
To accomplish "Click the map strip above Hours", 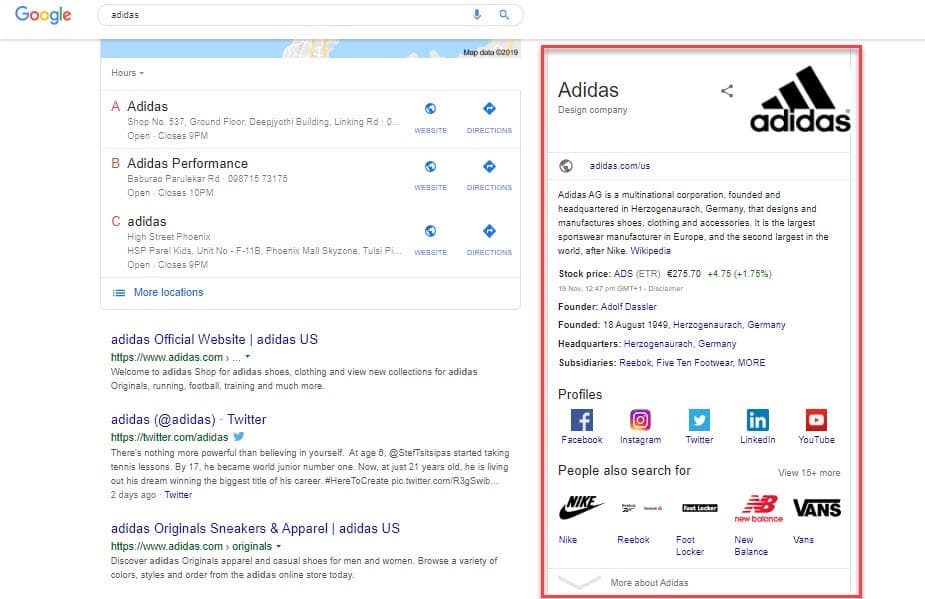I will pyautogui.click(x=310, y=48).
